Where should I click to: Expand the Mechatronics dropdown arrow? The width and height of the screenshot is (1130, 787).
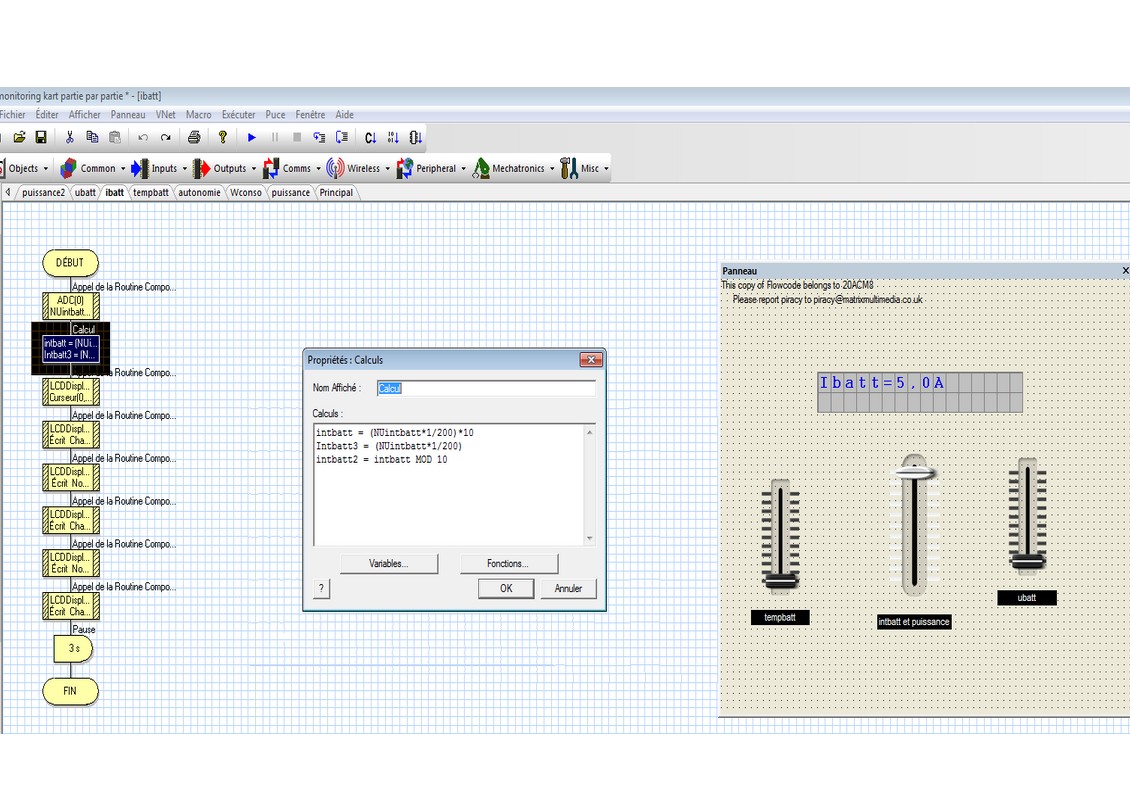click(552, 169)
